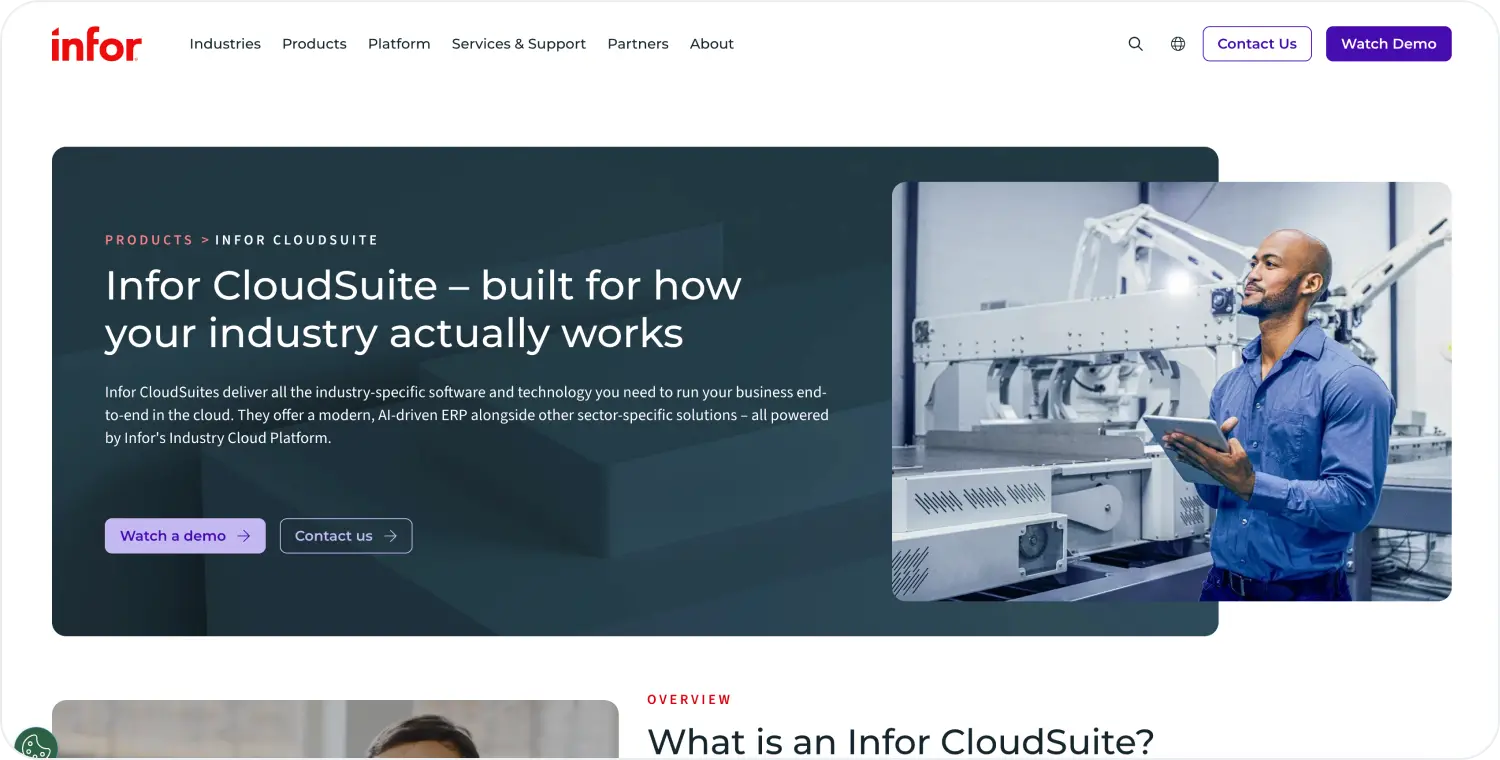Screen dimensions: 1500x760
Task: Follow the PRODUCTS breadcrumb link
Action: coord(149,240)
